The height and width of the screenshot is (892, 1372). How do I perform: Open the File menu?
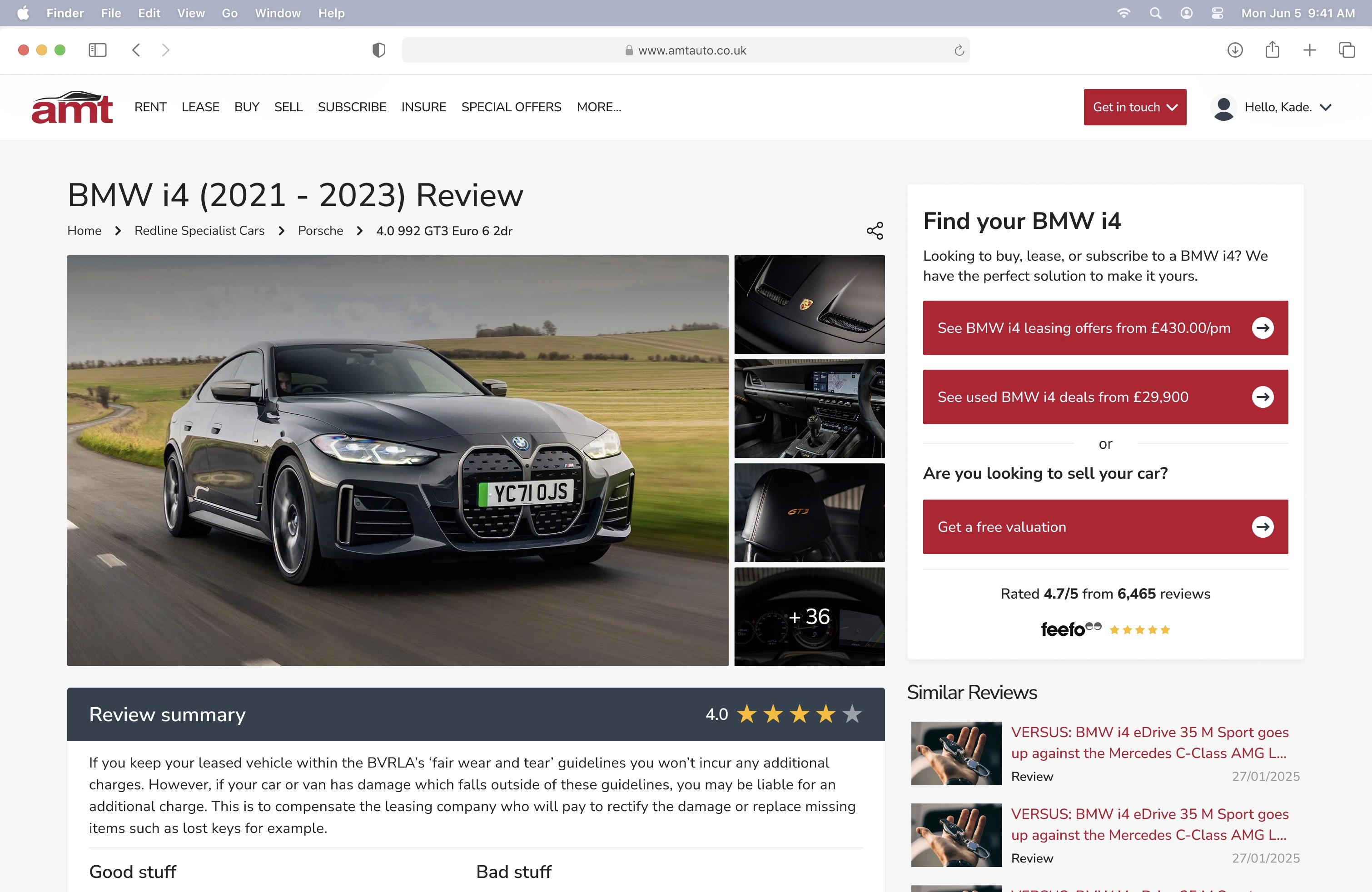111,13
